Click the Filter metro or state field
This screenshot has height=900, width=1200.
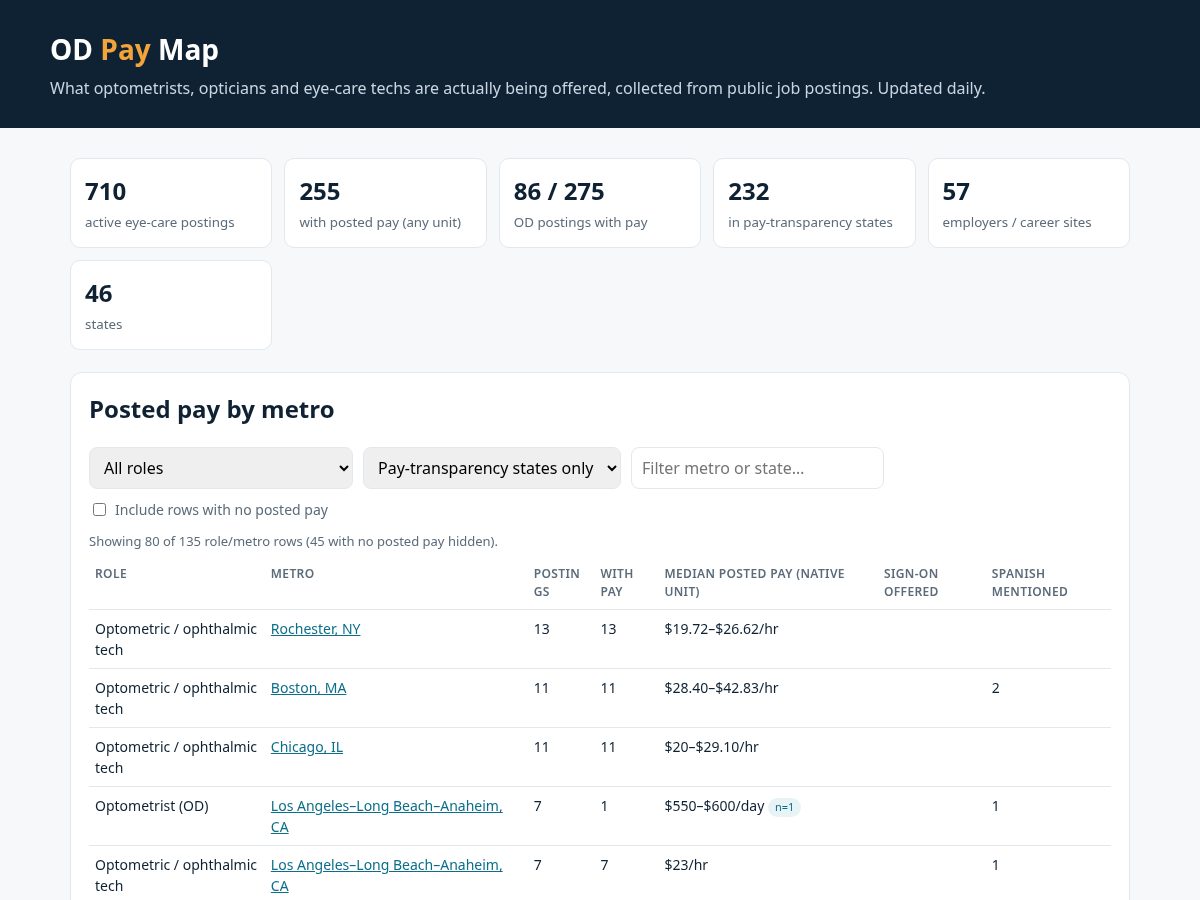[x=757, y=468]
